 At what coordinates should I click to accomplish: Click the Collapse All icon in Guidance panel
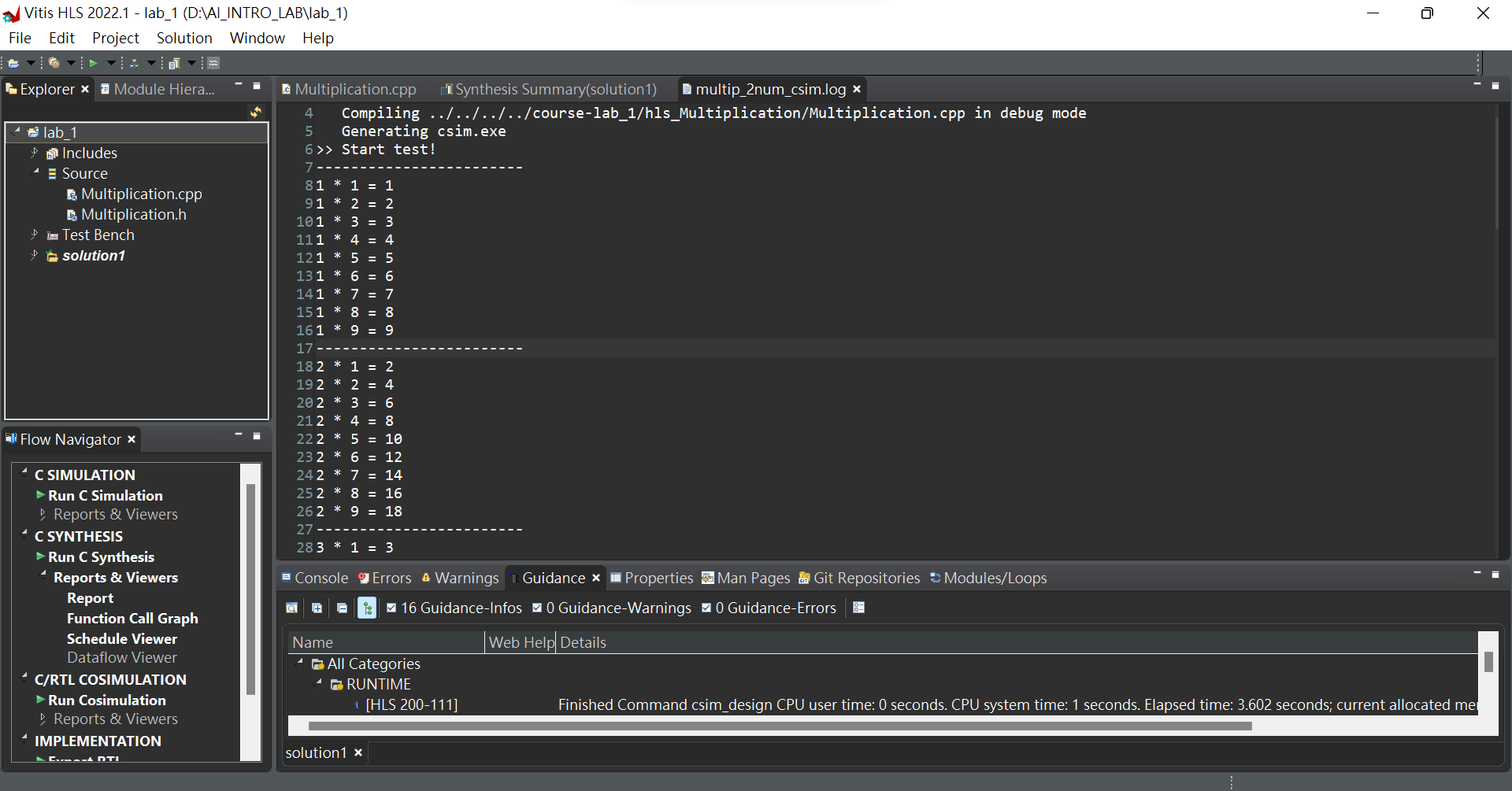point(341,608)
